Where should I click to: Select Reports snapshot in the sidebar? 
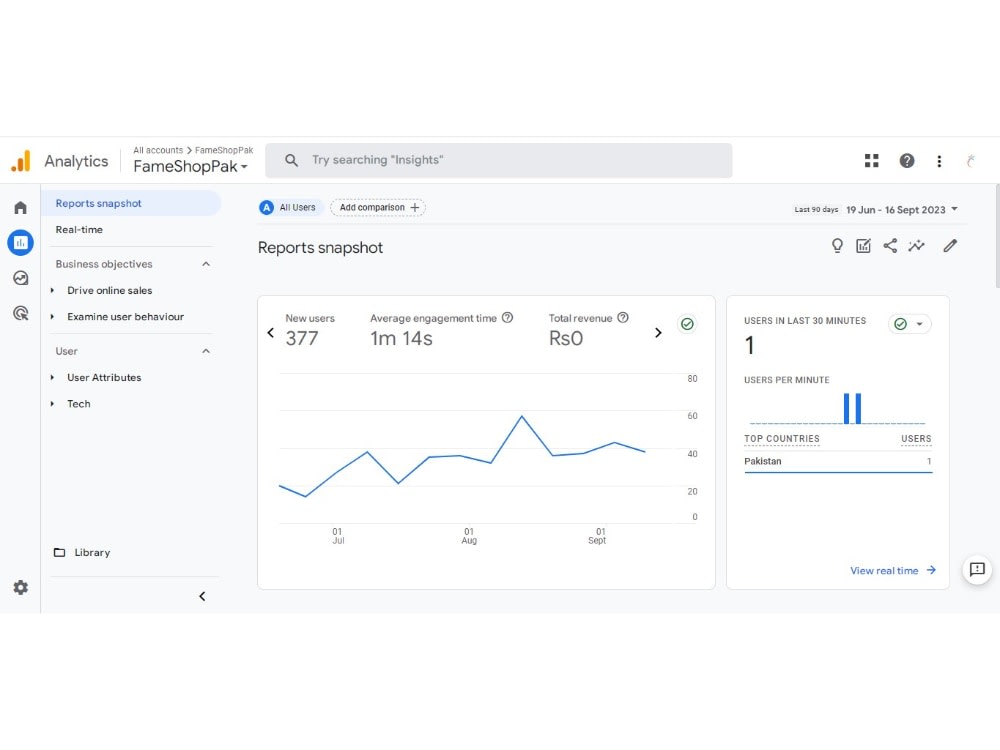coord(131,203)
